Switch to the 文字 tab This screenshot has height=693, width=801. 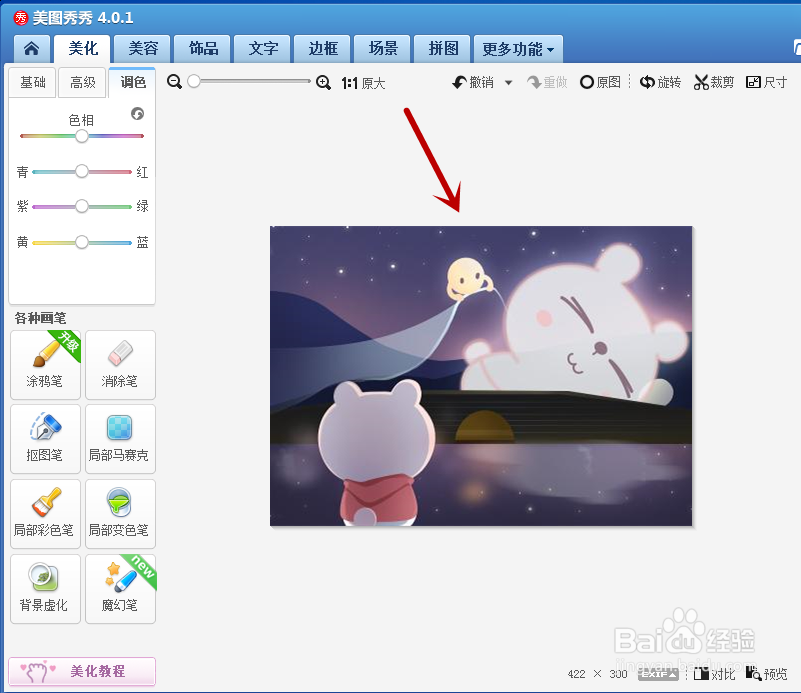click(263, 49)
